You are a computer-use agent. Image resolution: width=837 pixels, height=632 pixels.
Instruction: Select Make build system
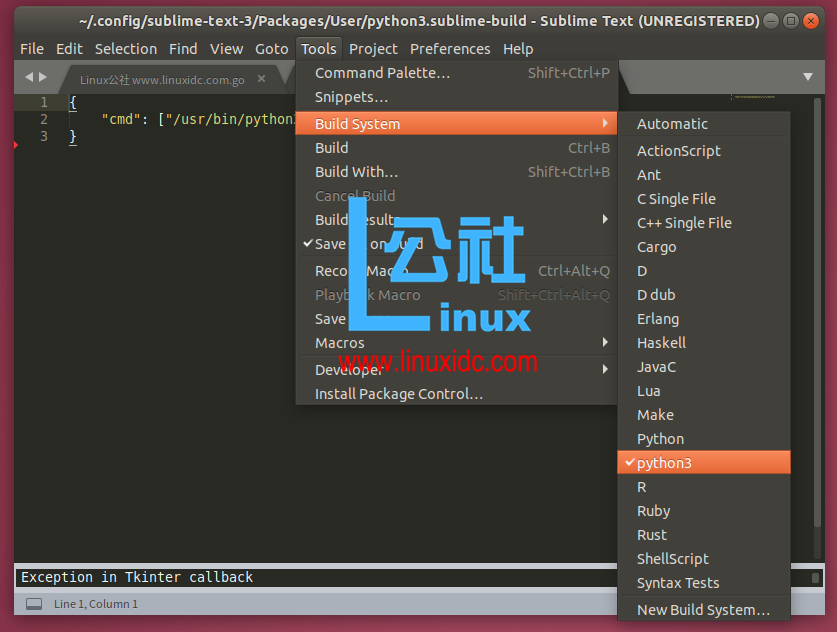704,415
